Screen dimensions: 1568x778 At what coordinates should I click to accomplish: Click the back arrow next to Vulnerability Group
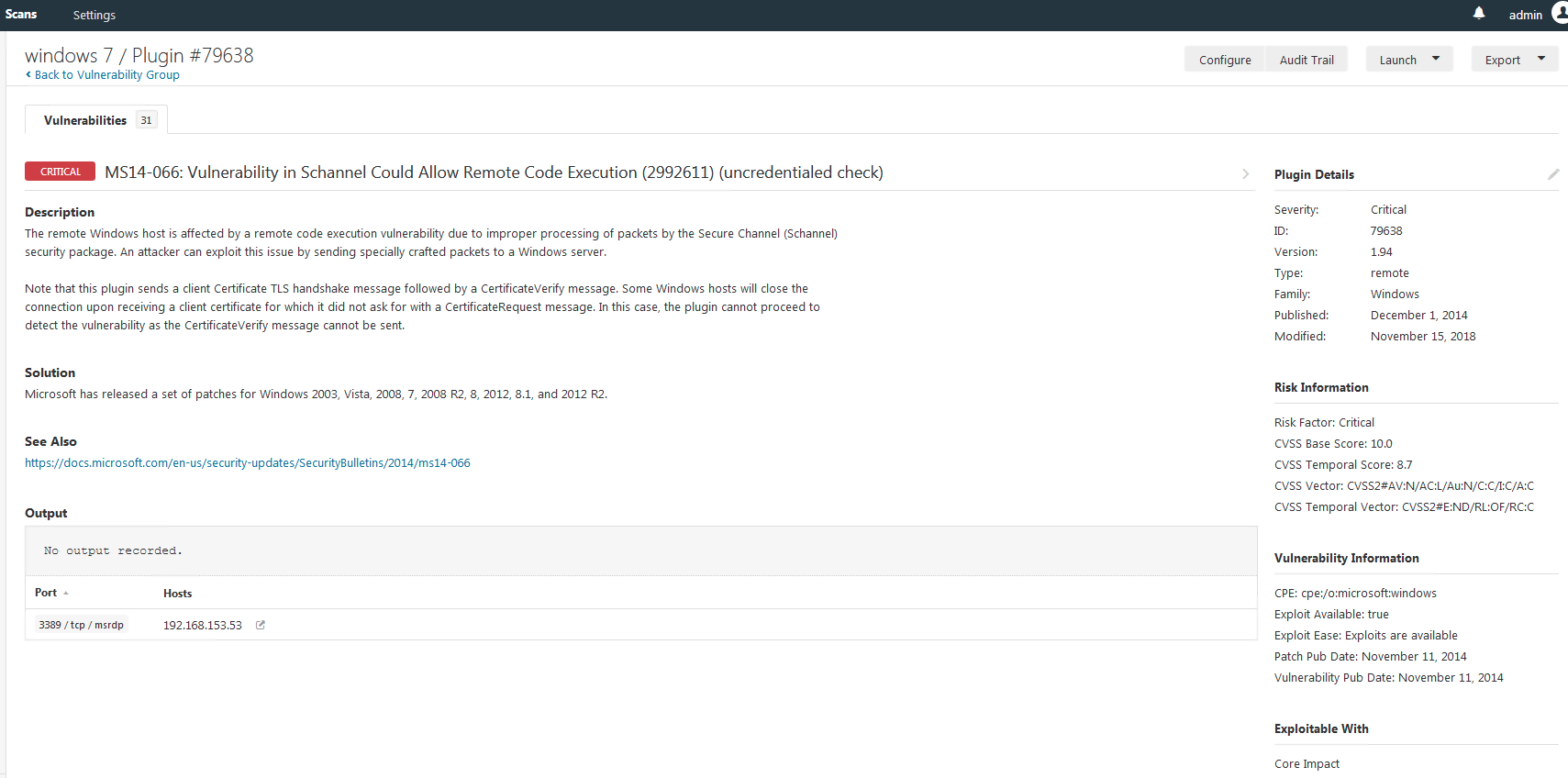coord(28,74)
